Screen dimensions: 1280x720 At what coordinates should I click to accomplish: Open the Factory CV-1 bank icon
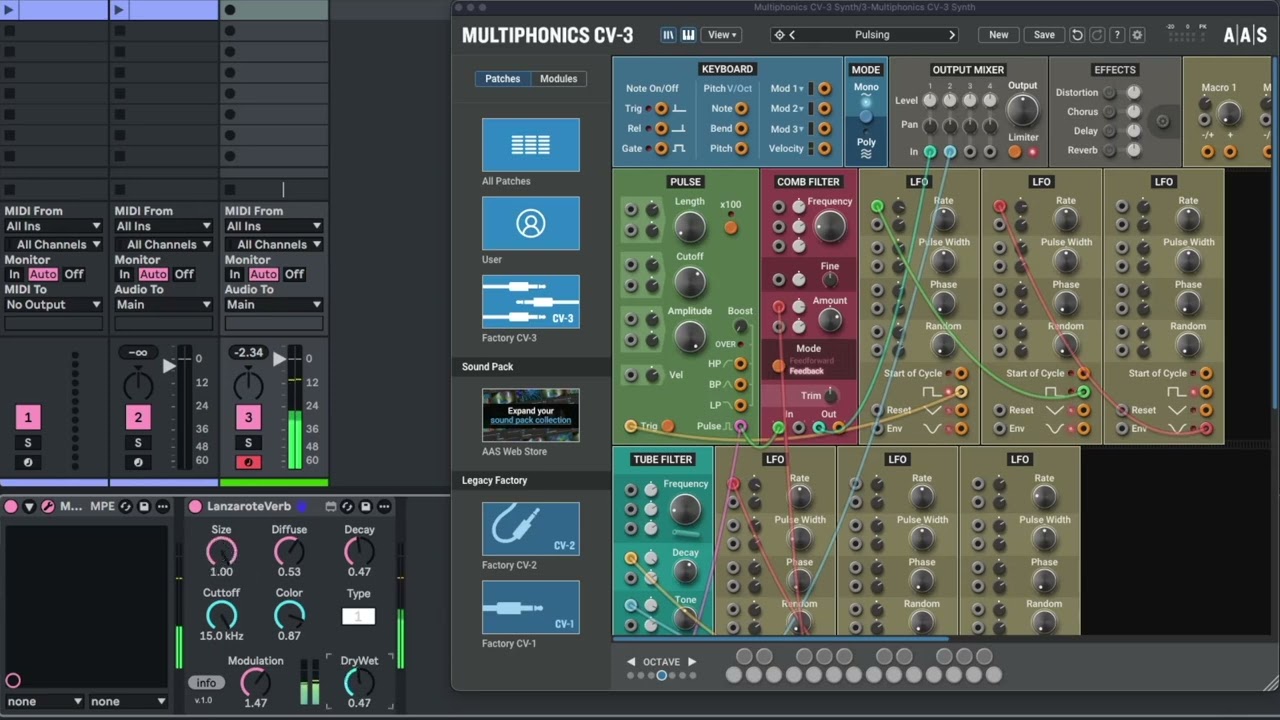pos(530,607)
